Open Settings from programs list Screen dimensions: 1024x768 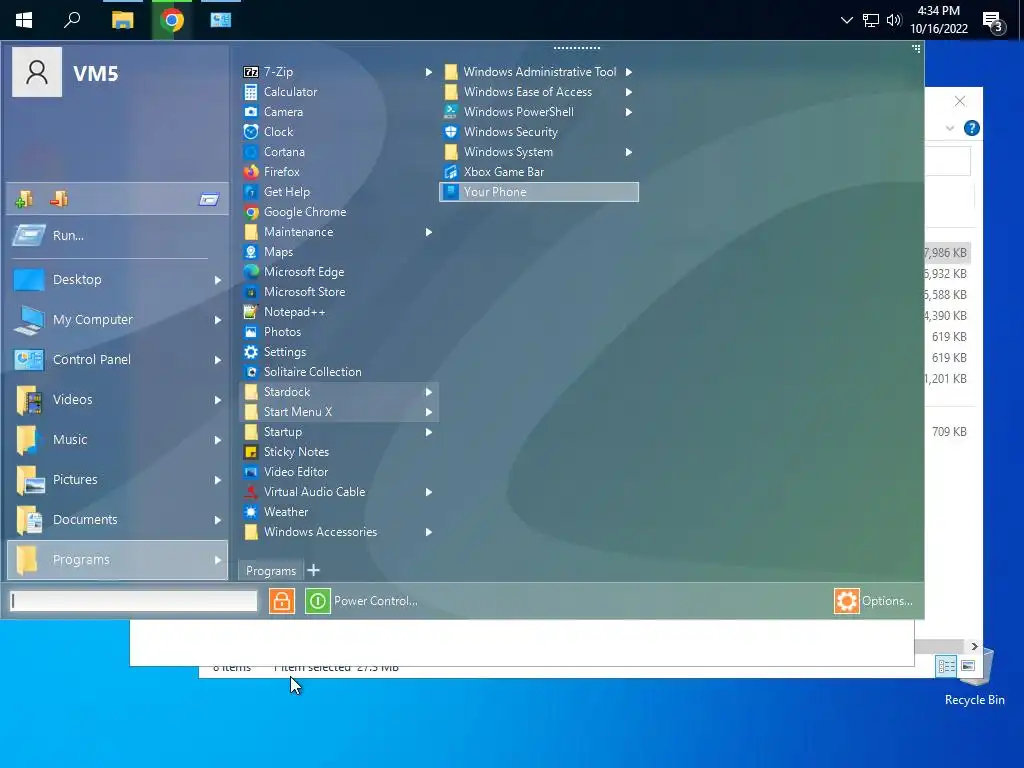[338, 351]
